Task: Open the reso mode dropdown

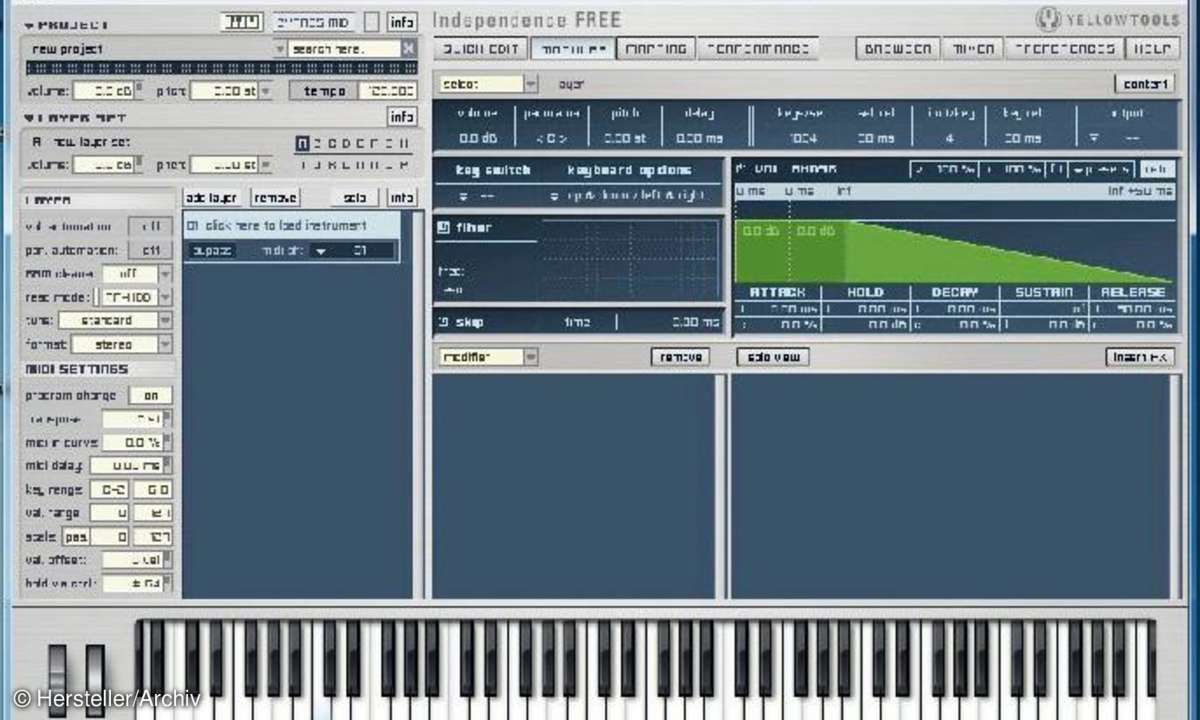Action: coord(165,297)
